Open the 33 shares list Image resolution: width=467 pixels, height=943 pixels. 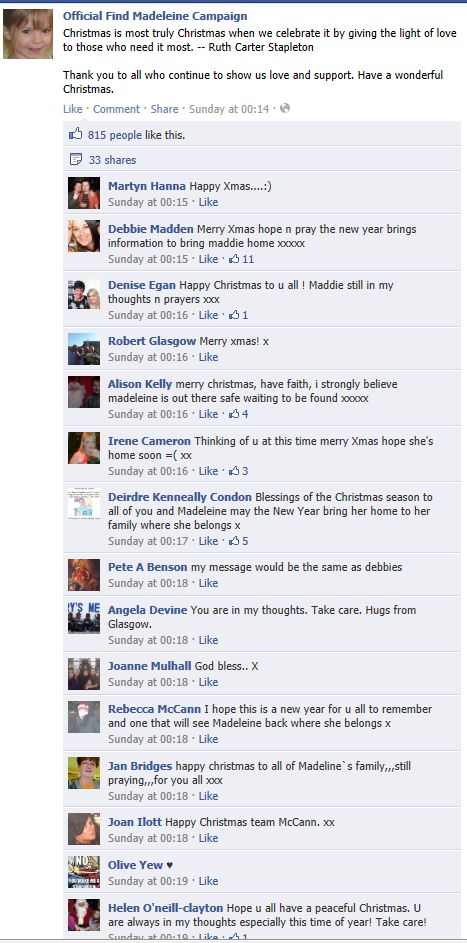click(112, 160)
